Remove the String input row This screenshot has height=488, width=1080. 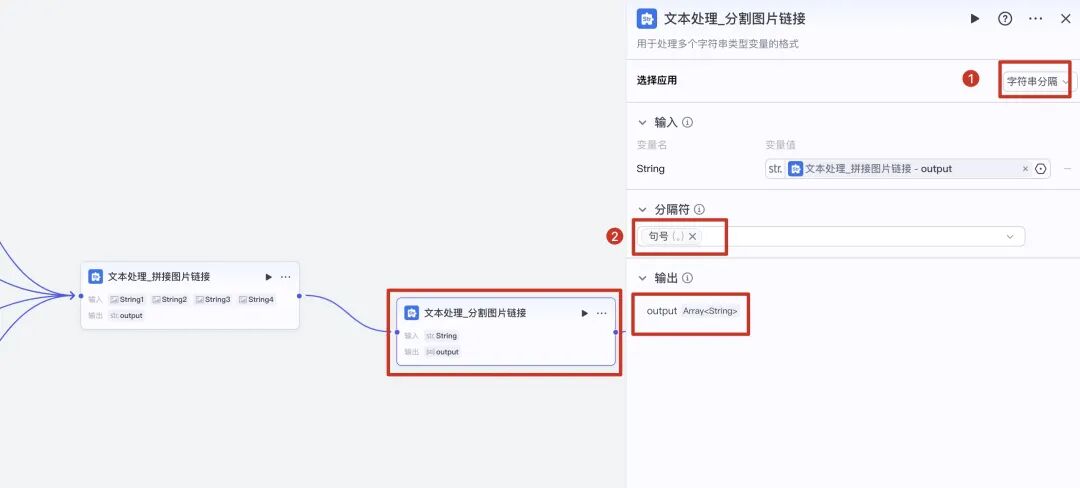click(x=1067, y=169)
